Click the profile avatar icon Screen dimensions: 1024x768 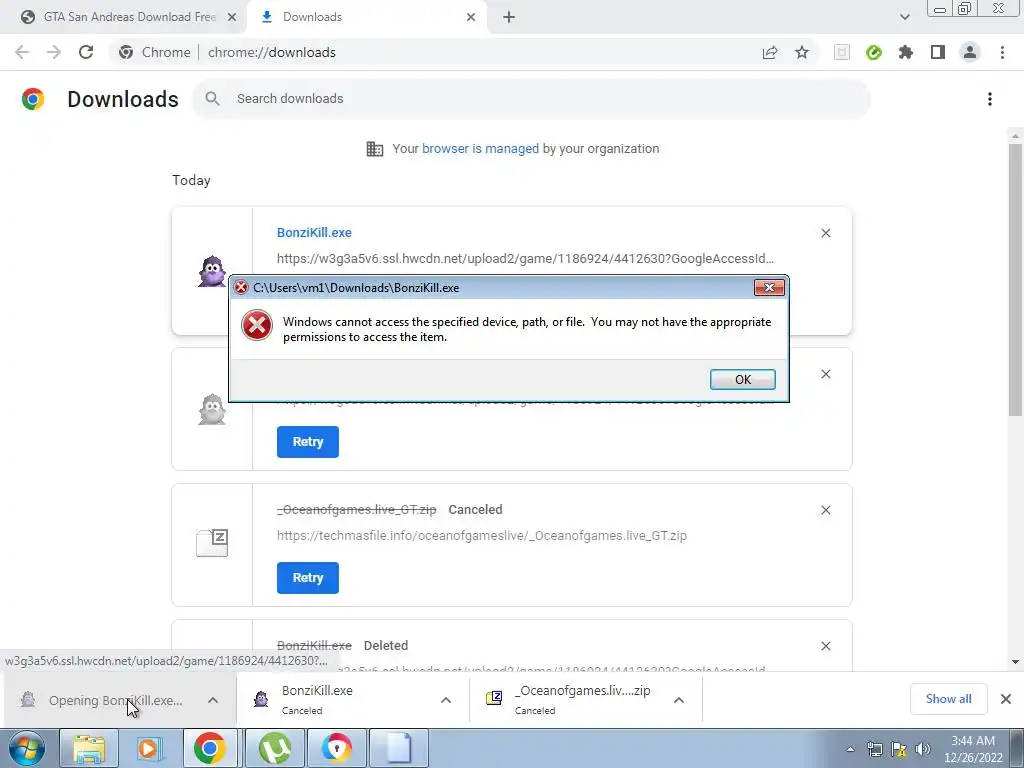pos(970,52)
